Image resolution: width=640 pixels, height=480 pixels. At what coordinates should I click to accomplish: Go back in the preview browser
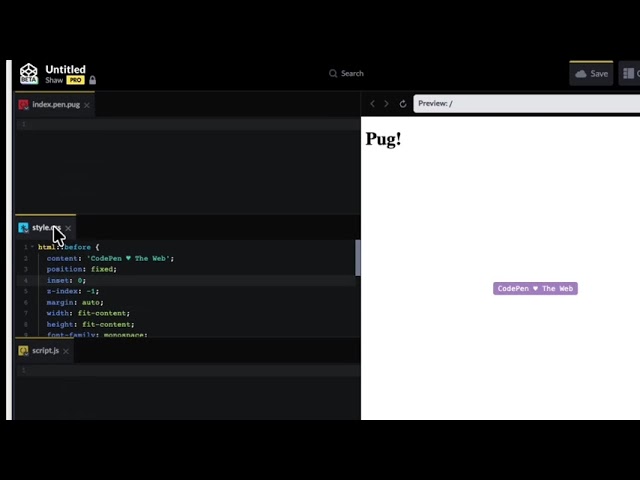(x=372, y=104)
